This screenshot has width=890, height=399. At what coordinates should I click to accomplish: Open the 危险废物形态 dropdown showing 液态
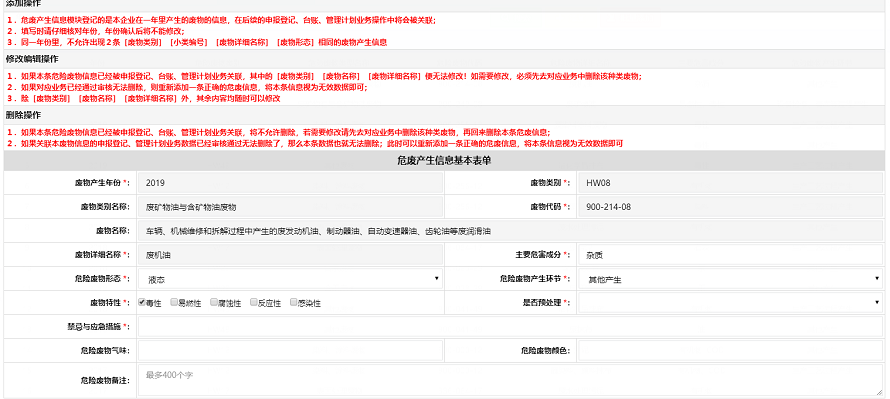(290, 279)
